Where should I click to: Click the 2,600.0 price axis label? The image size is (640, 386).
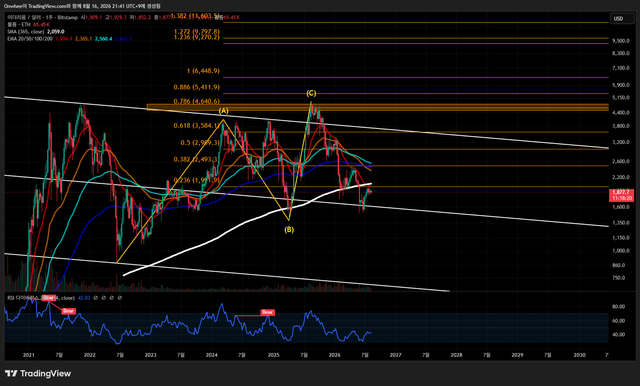[x=621, y=162]
